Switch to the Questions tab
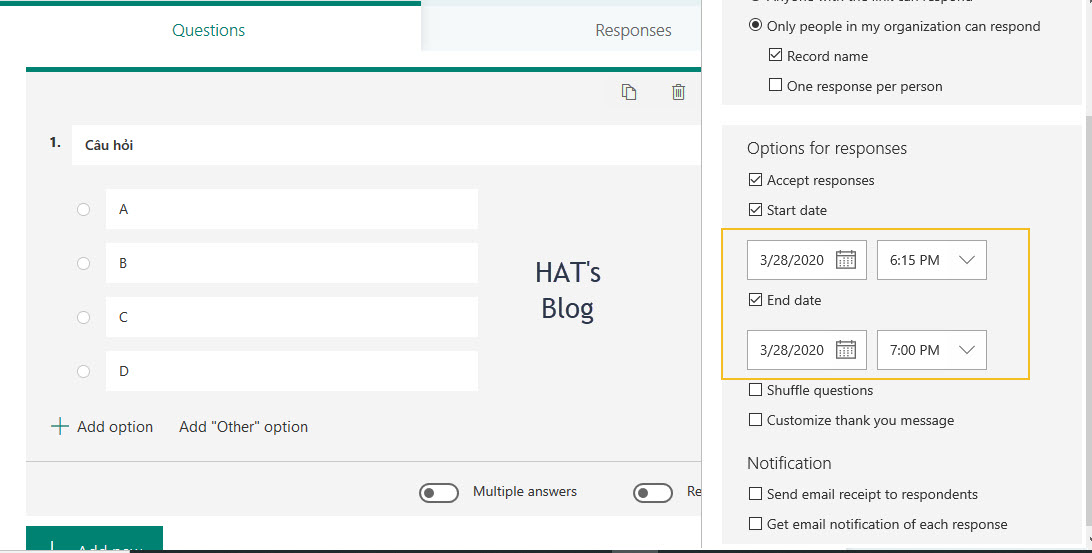The width and height of the screenshot is (1092, 553). point(209,30)
